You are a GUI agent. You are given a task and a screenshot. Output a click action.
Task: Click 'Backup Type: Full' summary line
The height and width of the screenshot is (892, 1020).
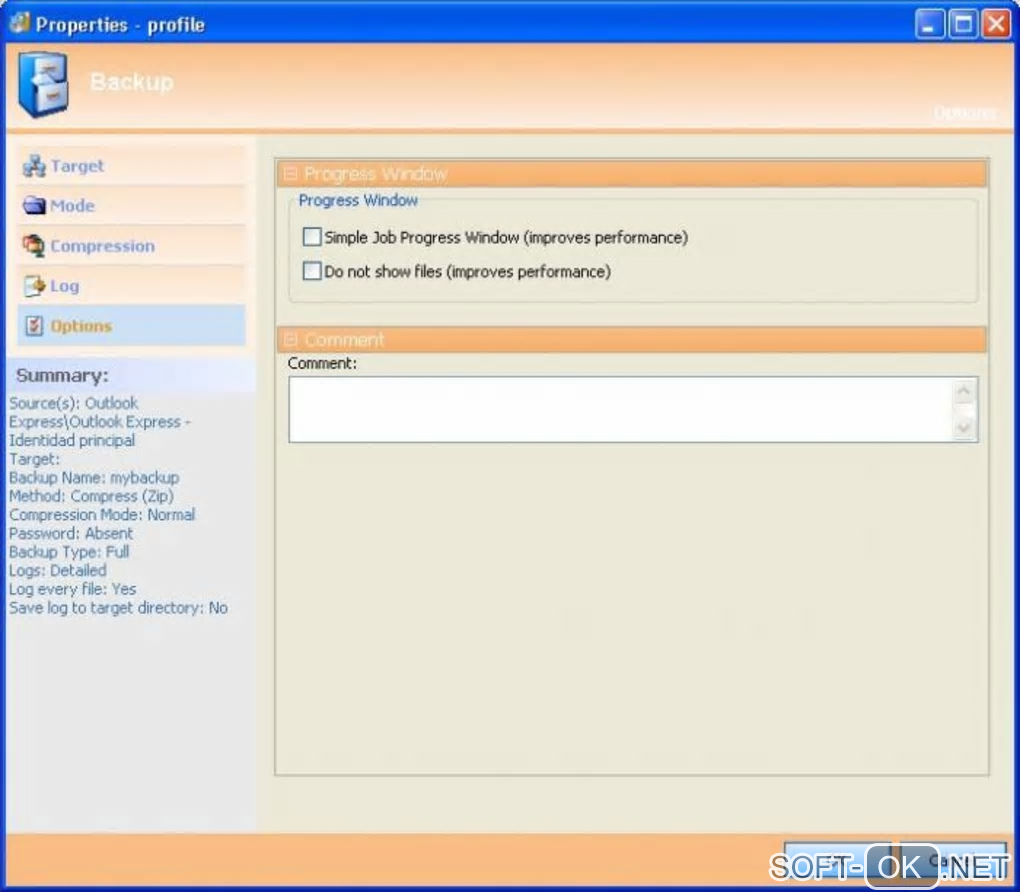69,552
